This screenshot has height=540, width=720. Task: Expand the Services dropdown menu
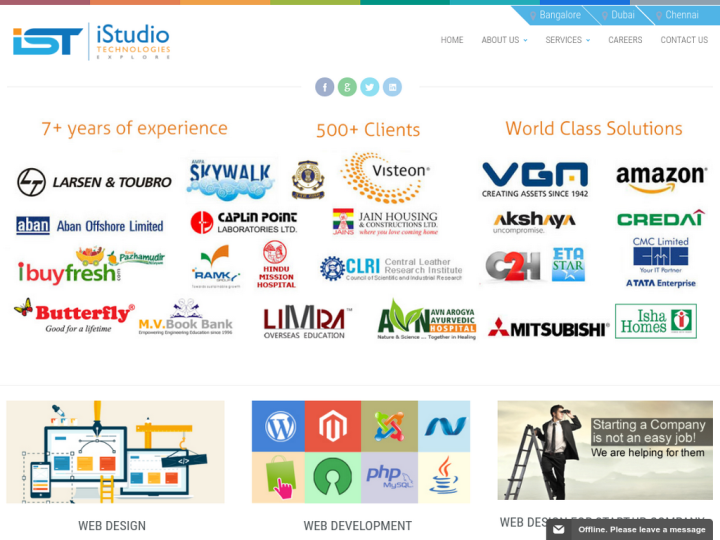point(567,40)
